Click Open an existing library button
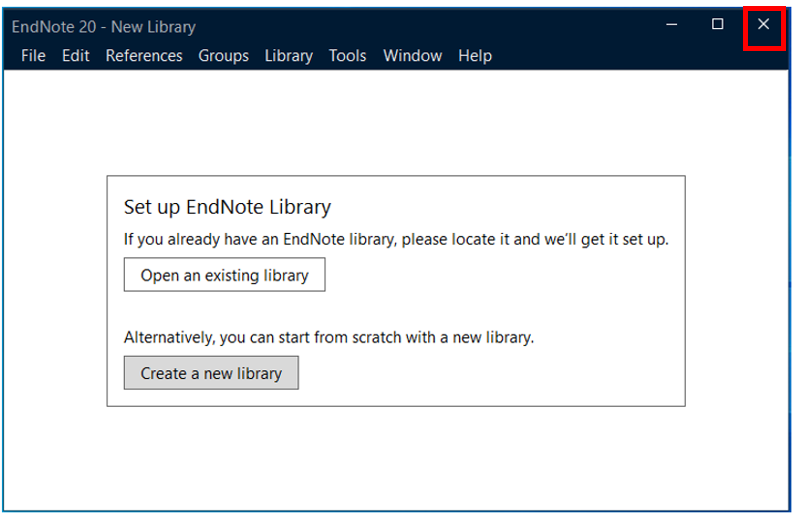798x520 pixels. (x=224, y=275)
